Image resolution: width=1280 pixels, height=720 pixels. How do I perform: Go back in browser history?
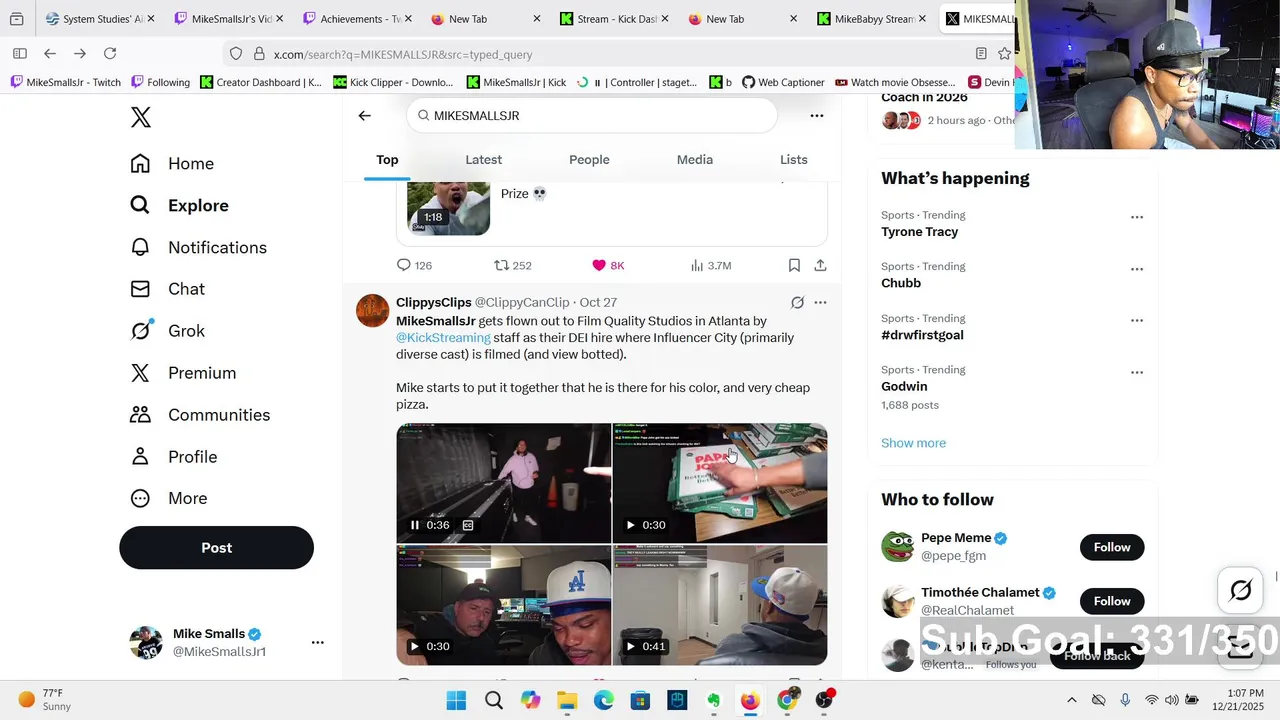click(50, 53)
